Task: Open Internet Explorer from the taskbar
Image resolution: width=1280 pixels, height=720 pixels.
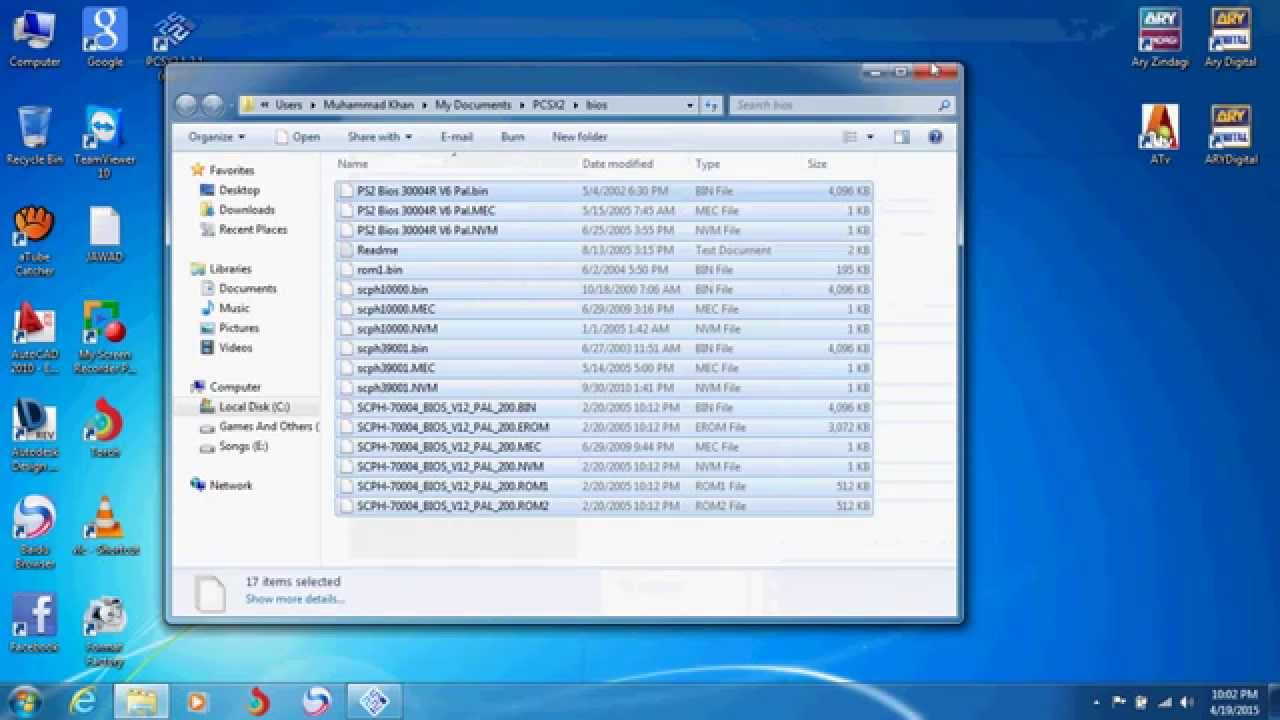Action: [83, 702]
